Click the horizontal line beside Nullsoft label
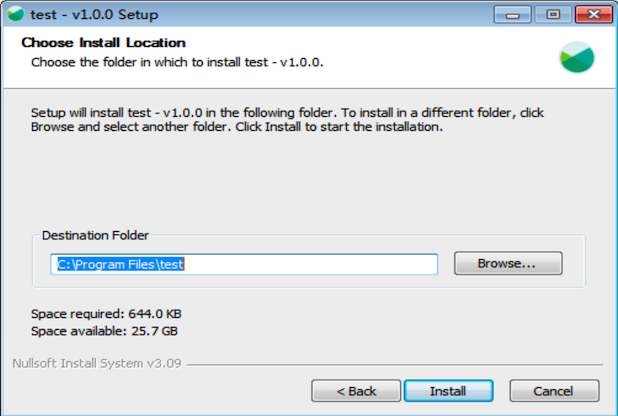Viewport: 618px width, 416px height. coord(400,364)
